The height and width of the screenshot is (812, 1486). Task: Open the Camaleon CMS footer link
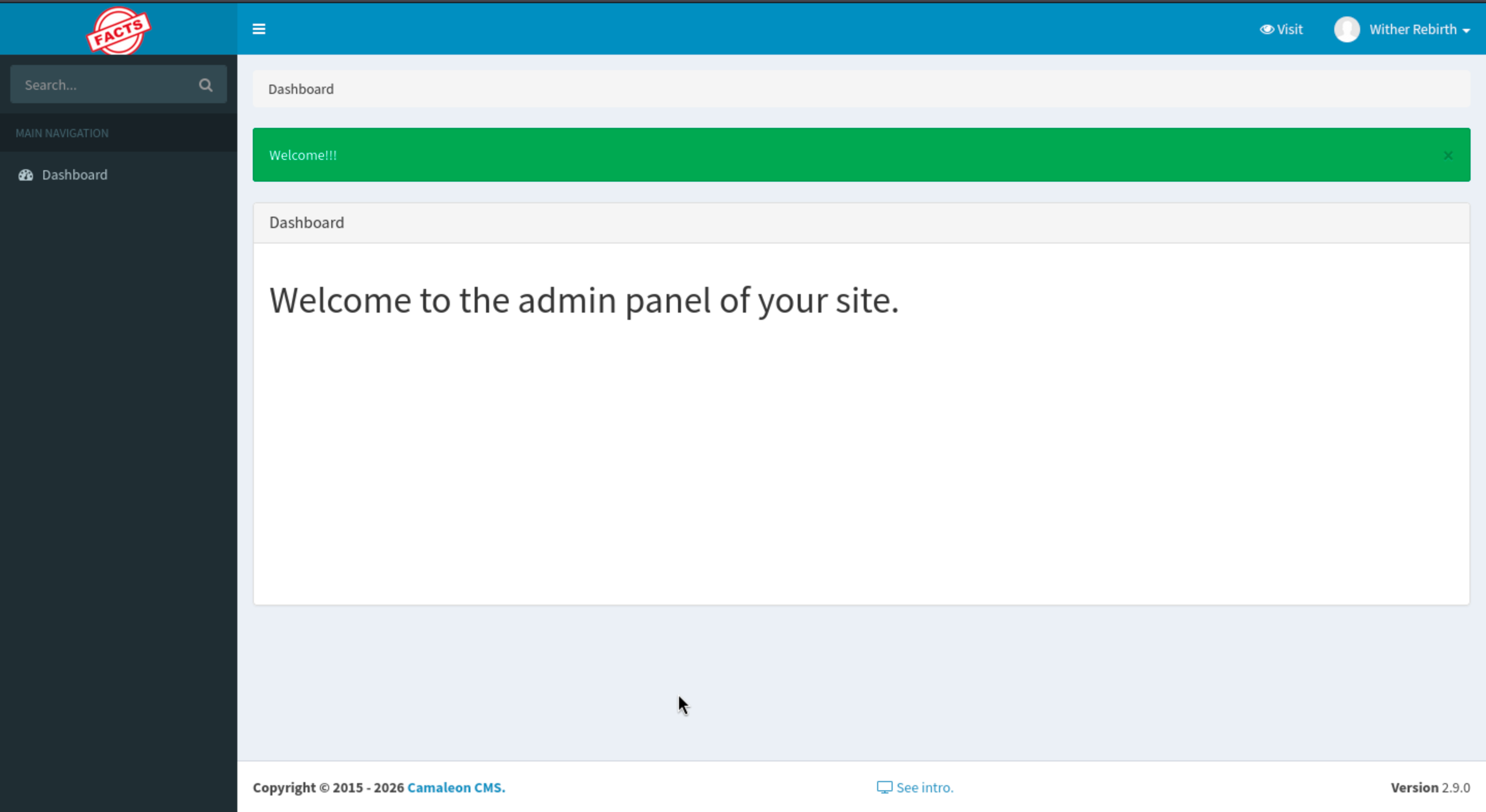tap(456, 787)
